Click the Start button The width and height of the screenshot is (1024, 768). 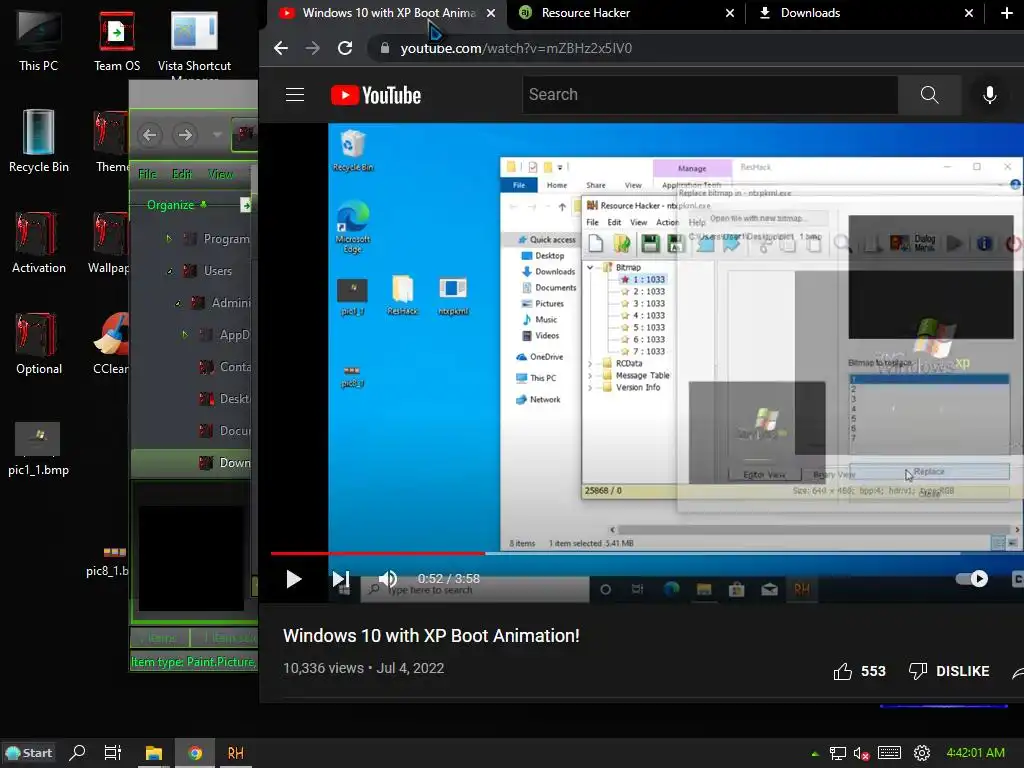(x=29, y=753)
